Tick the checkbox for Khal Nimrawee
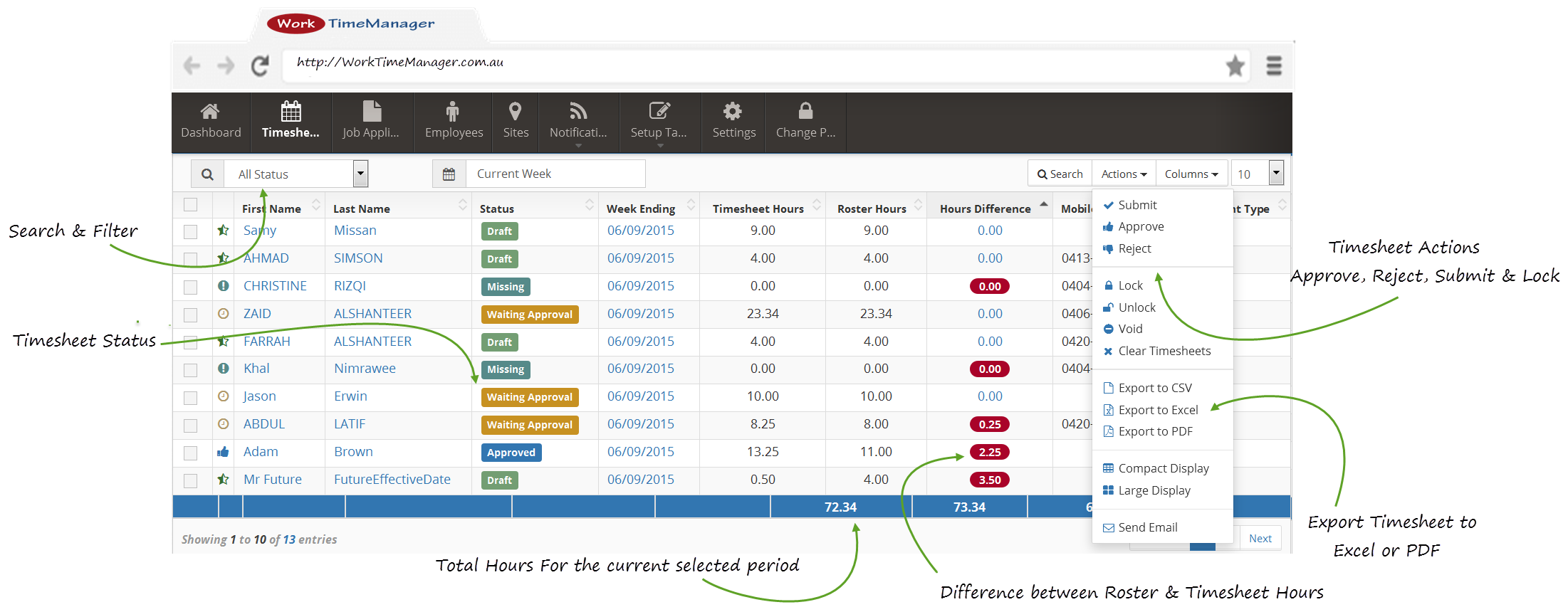The image size is (1568, 612). tap(190, 370)
